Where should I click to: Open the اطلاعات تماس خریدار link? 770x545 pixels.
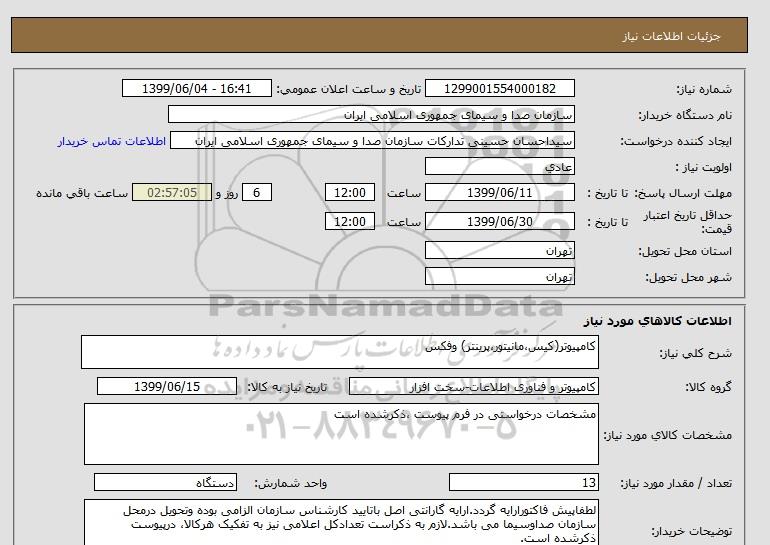tap(111, 141)
